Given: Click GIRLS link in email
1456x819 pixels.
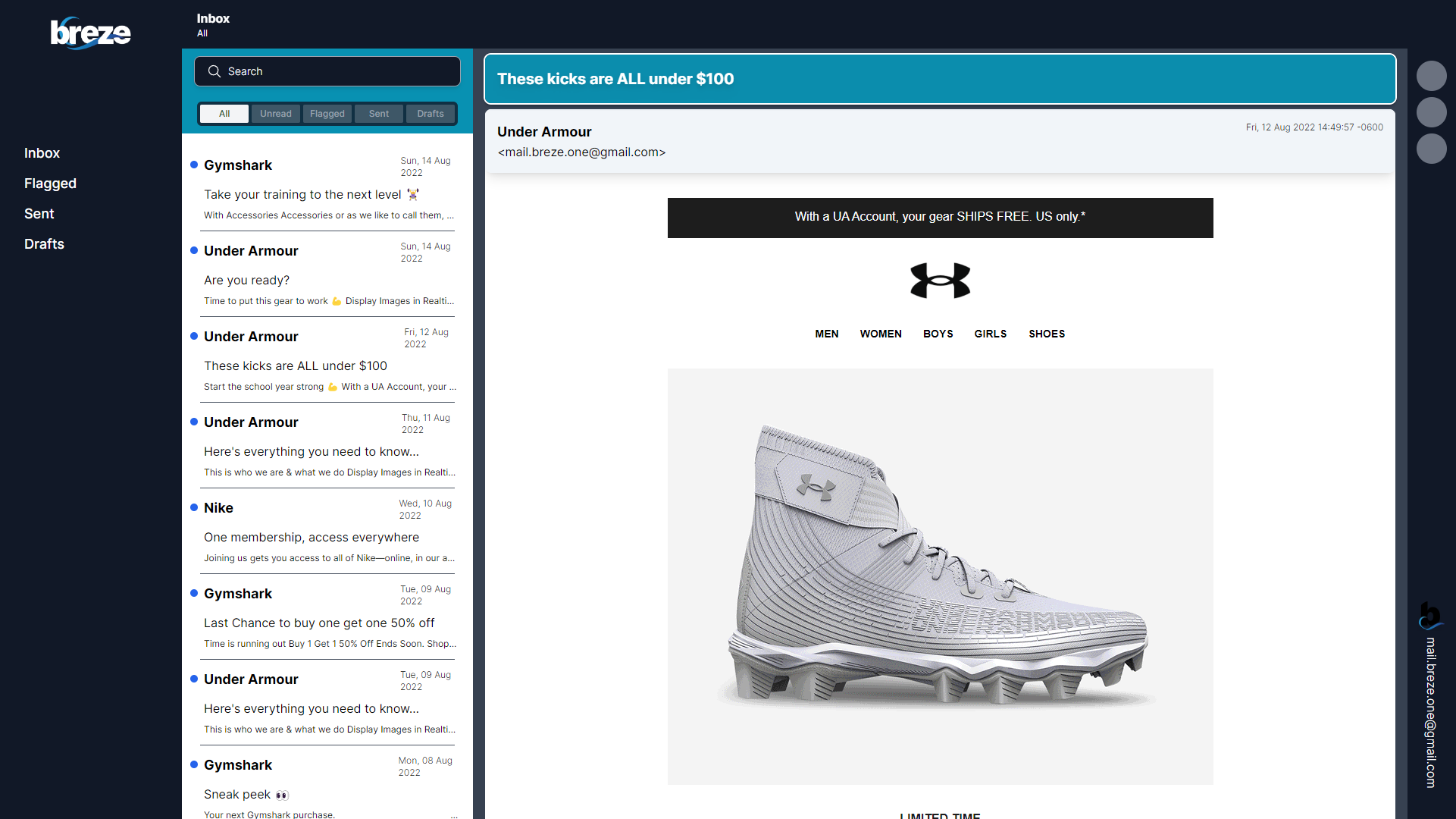Looking at the screenshot, I should pyautogui.click(x=991, y=334).
